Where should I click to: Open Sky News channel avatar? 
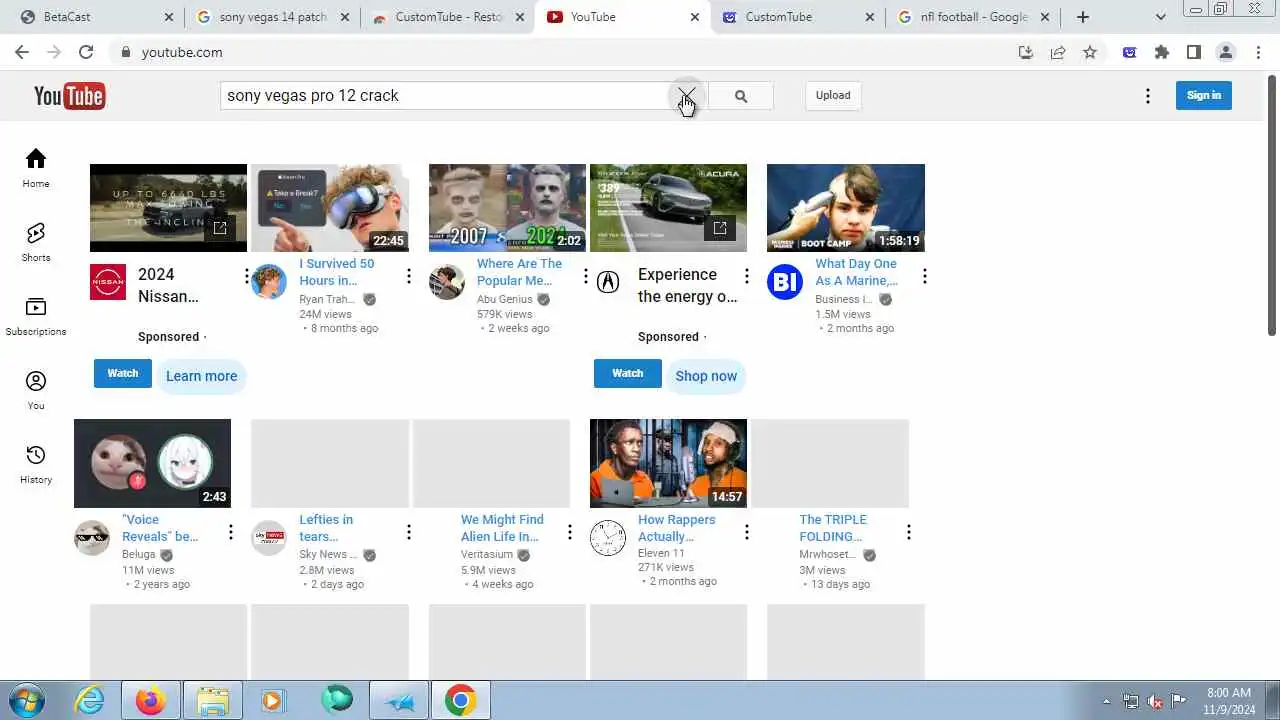click(269, 538)
